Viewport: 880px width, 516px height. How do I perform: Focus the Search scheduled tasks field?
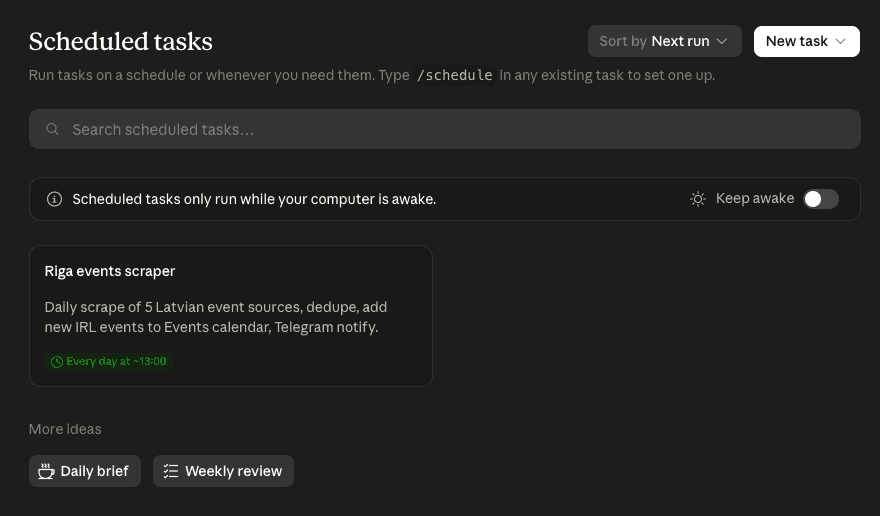tap(444, 129)
